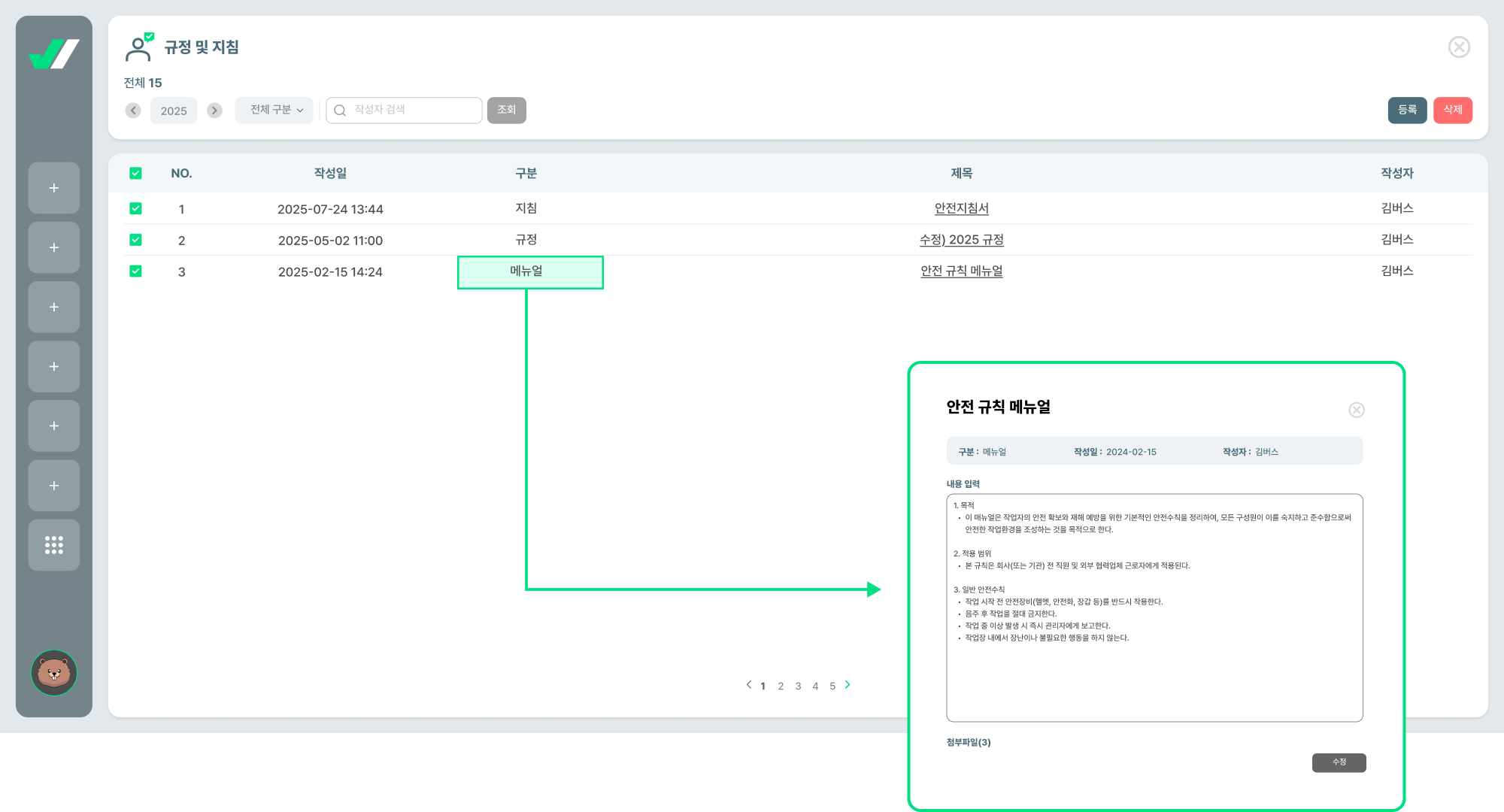Viewport: 1504px width, 812px height.
Task: Close the 안전 규칙 메뉴얼 detail popup
Action: coord(1357,410)
